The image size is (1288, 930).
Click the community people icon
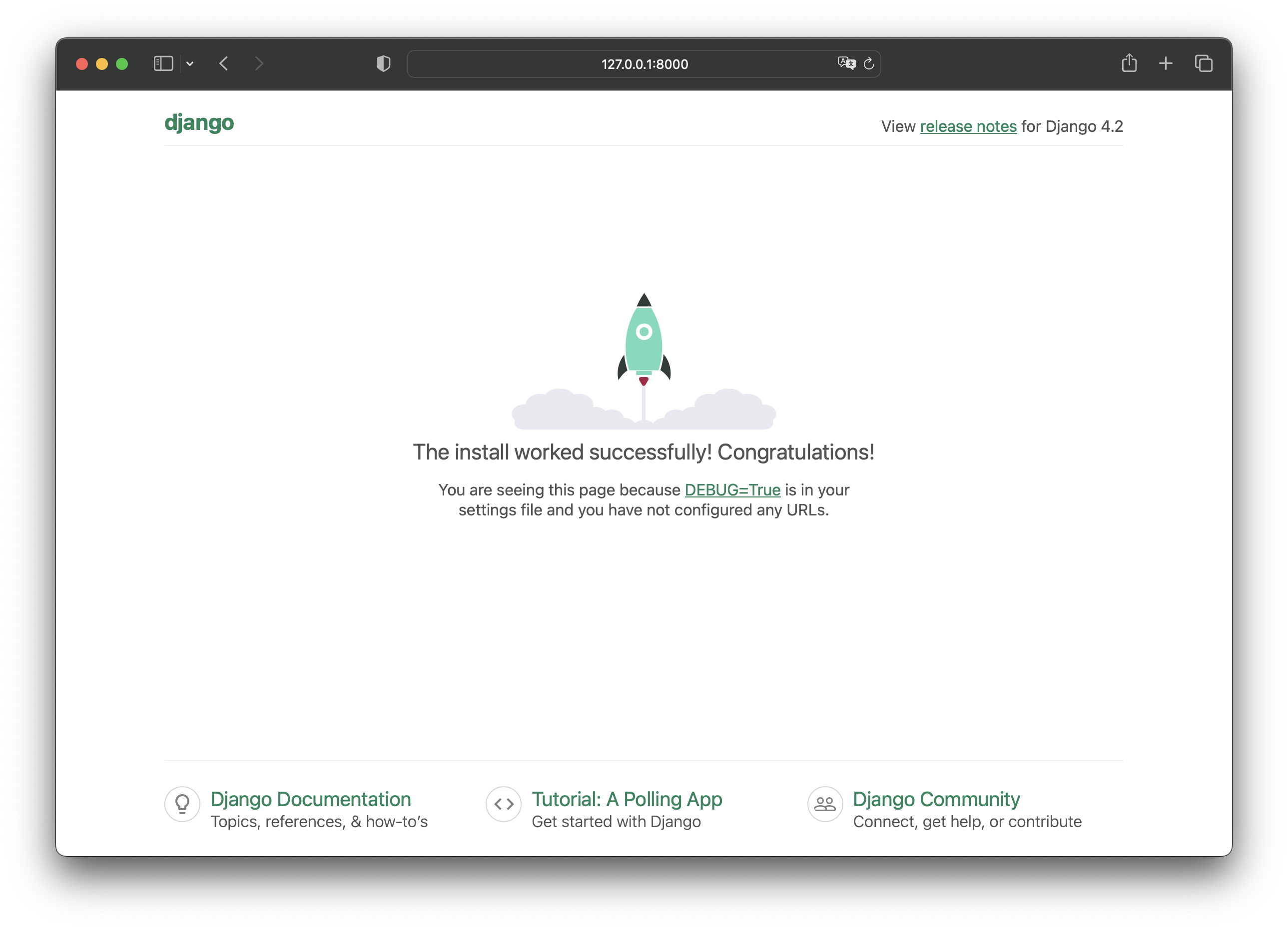(825, 804)
